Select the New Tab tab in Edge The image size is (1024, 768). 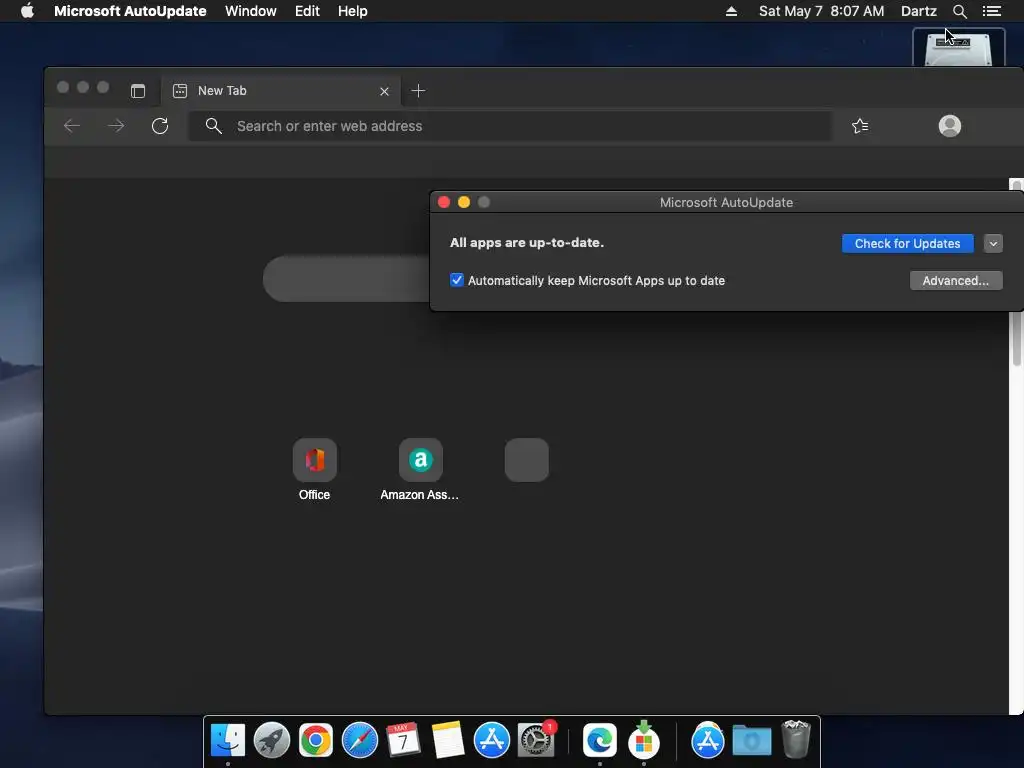pos(281,91)
